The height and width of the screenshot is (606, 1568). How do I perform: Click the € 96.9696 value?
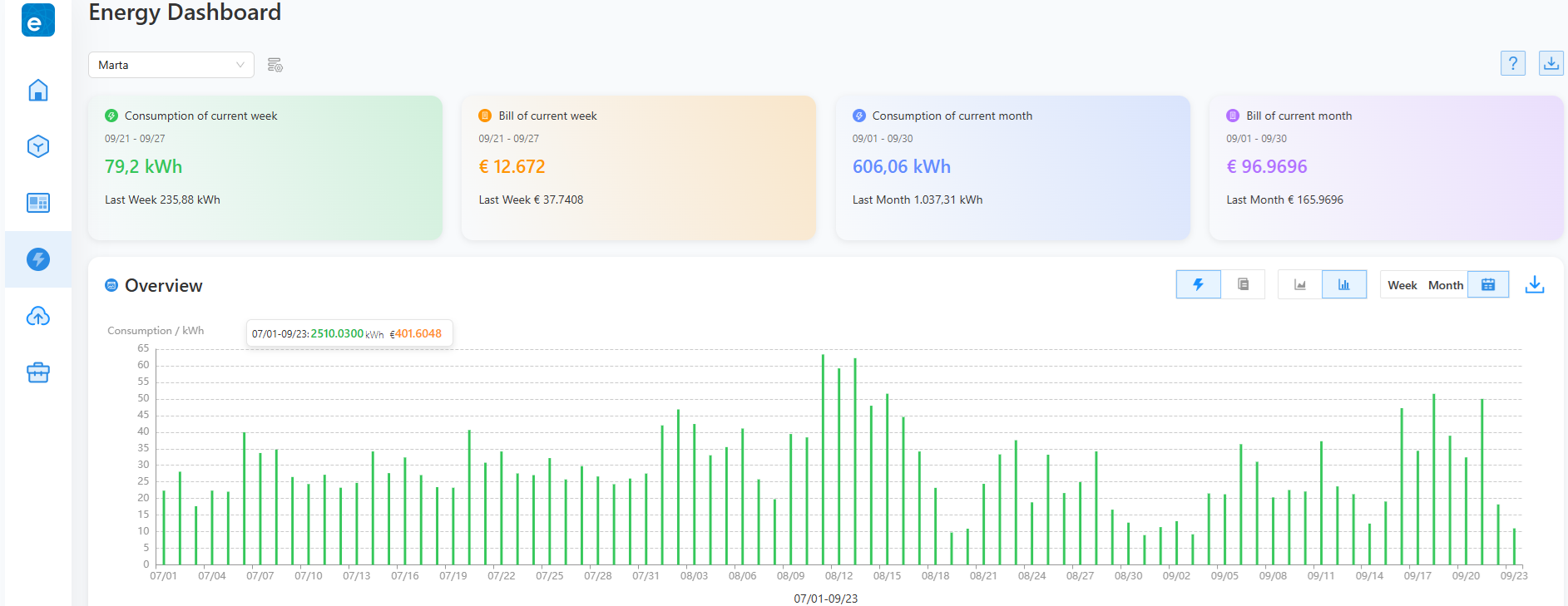(x=1267, y=166)
